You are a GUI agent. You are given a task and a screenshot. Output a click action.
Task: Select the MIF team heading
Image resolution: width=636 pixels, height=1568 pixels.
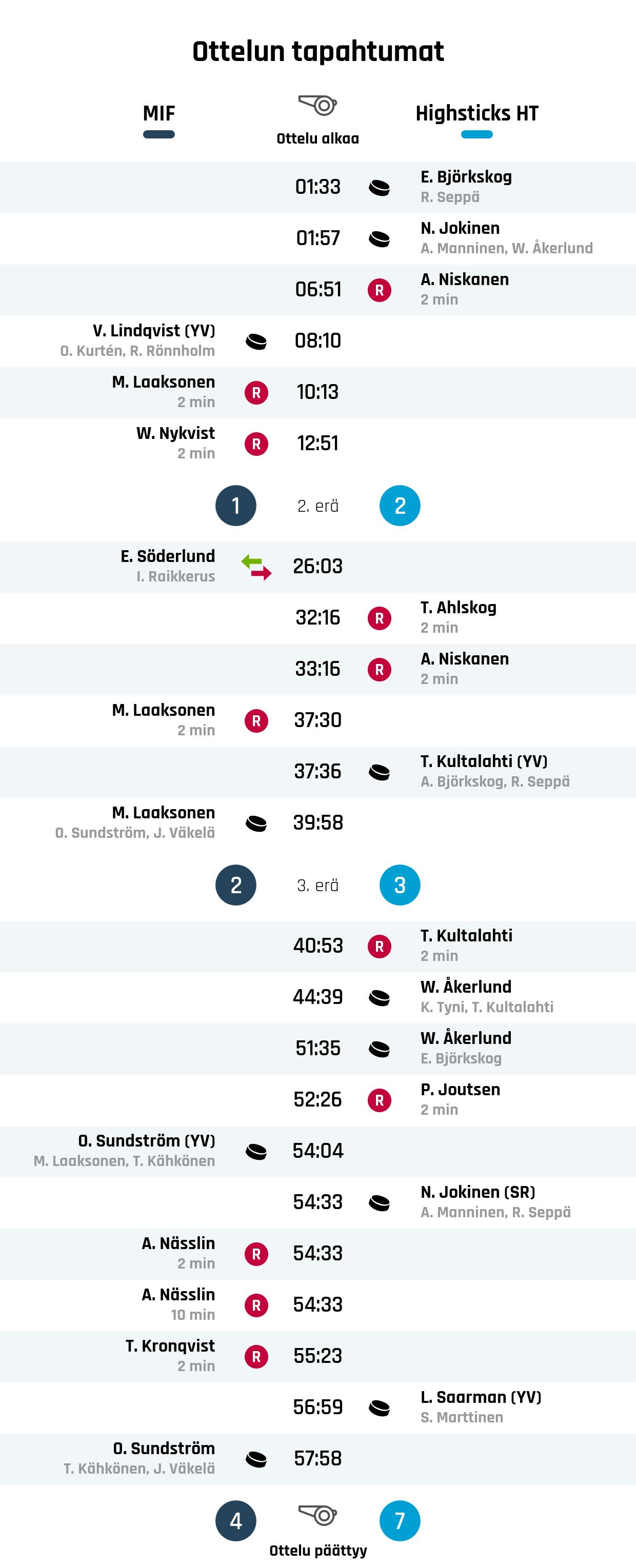(159, 113)
